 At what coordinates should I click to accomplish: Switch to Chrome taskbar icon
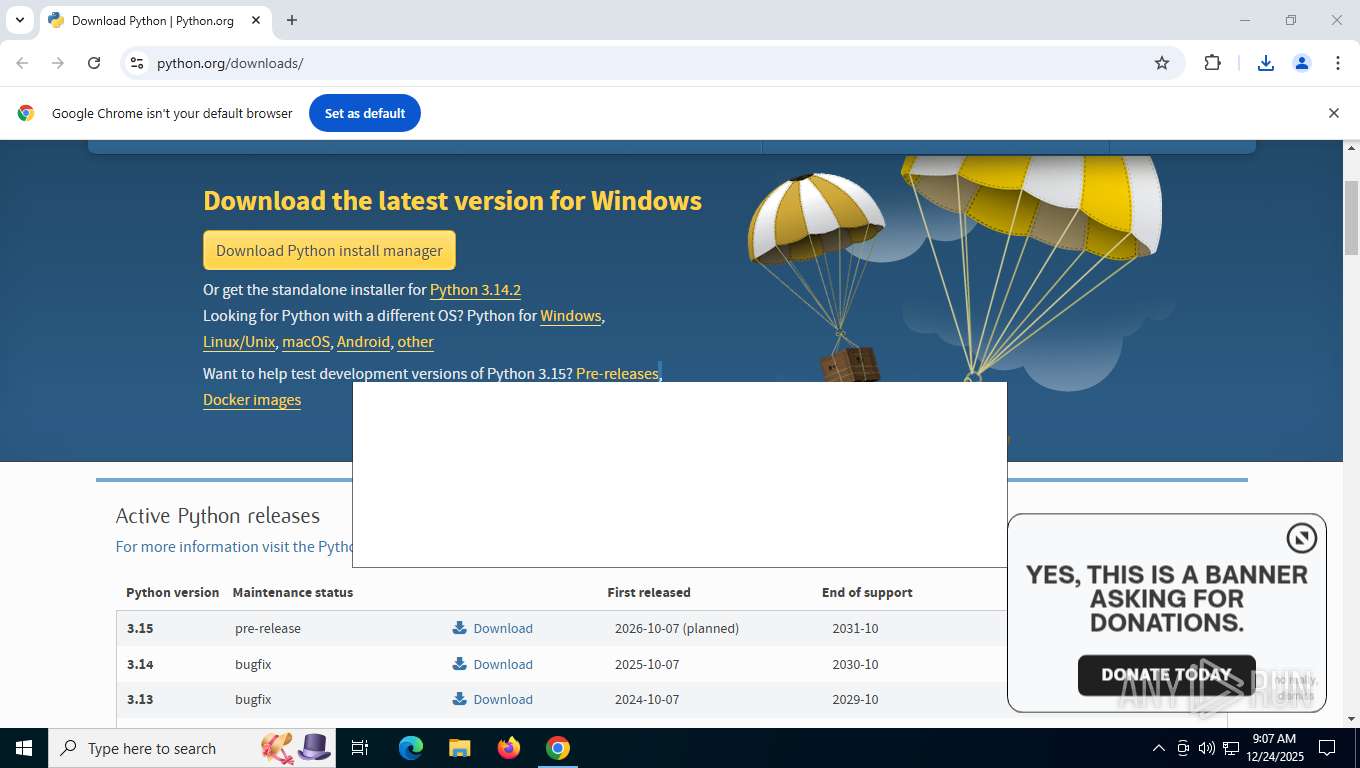click(x=558, y=748)
